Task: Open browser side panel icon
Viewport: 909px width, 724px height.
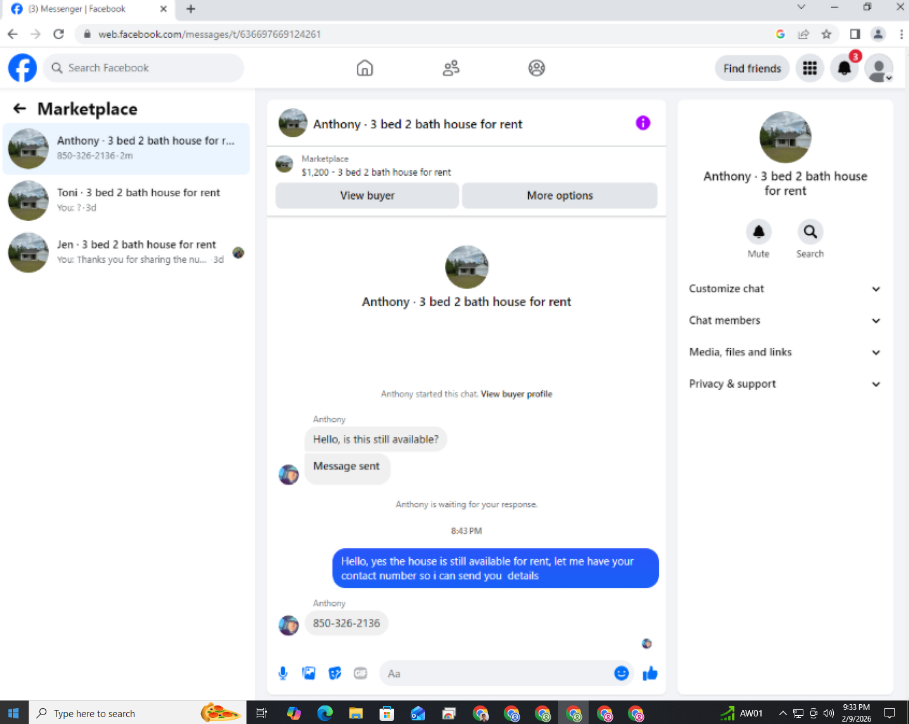Action: 855,34
